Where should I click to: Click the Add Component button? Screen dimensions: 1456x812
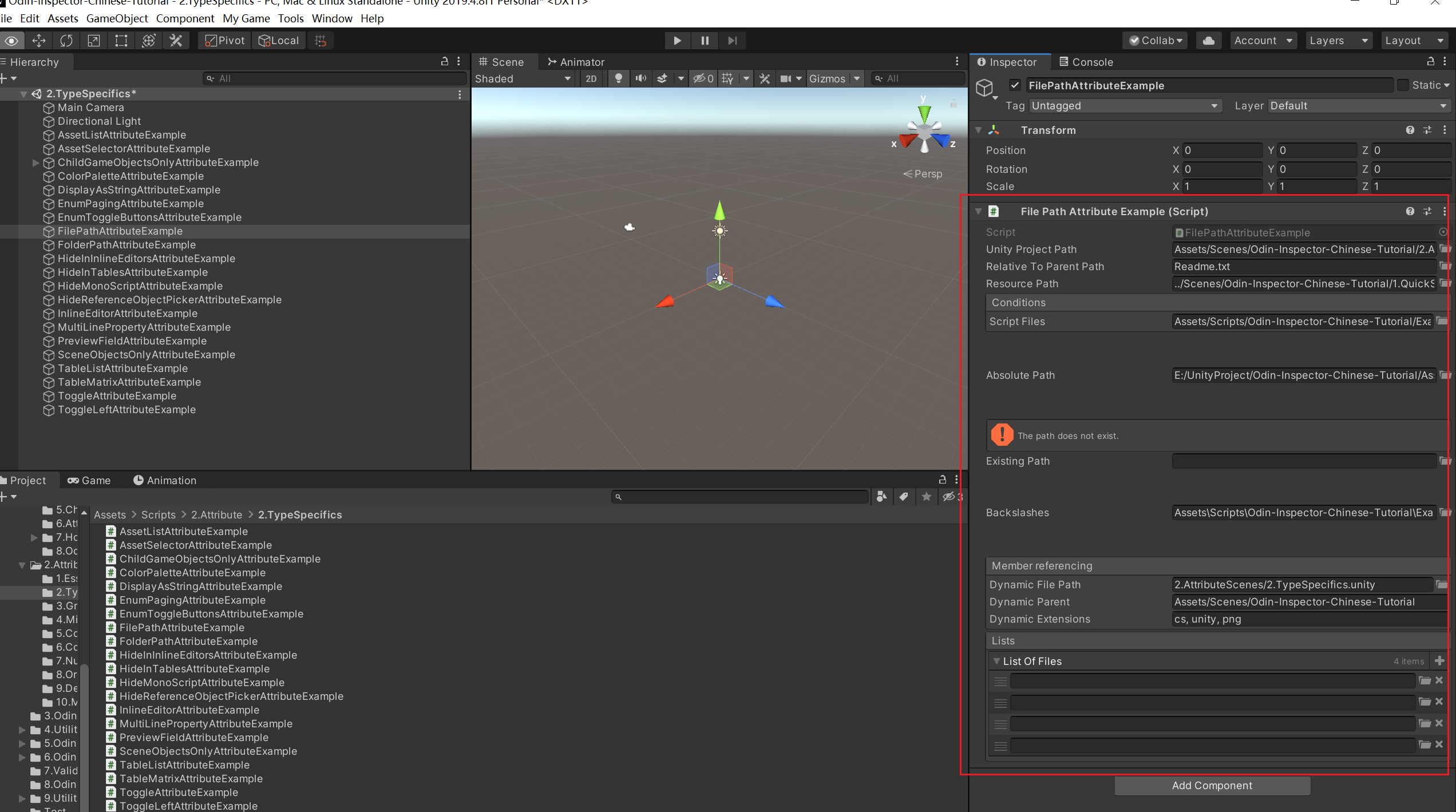[x=1212, y=786]
